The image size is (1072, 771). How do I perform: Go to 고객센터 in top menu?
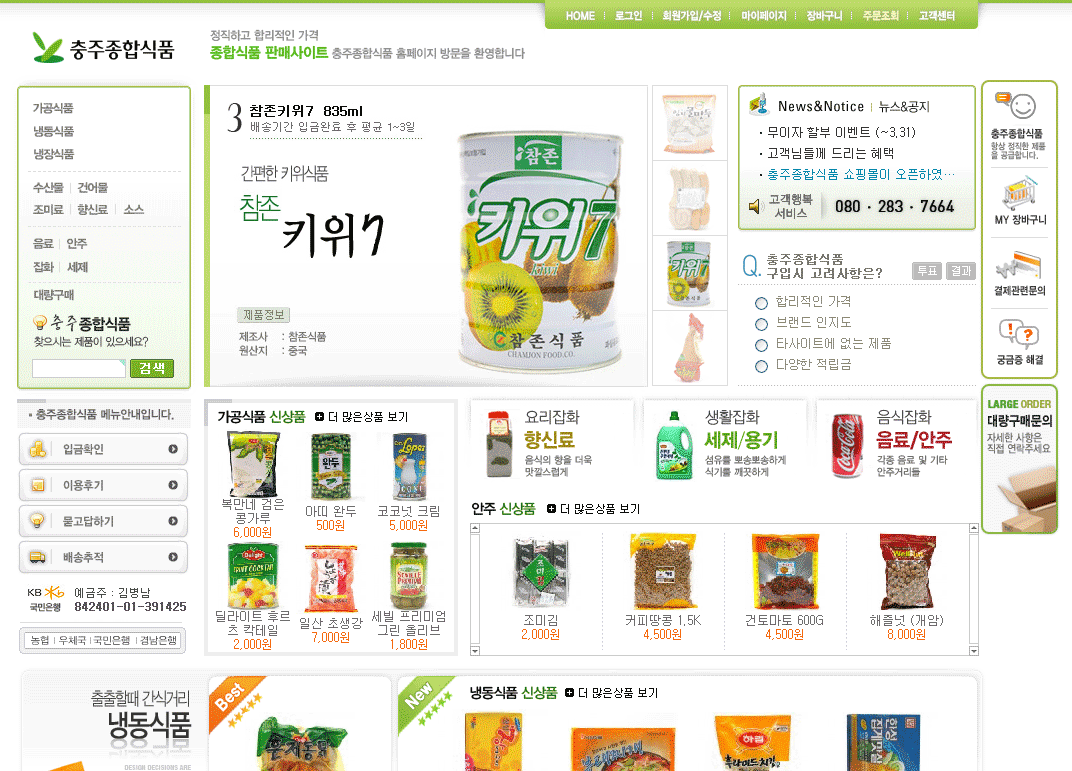pyautogui.click(x=937, y=16)
